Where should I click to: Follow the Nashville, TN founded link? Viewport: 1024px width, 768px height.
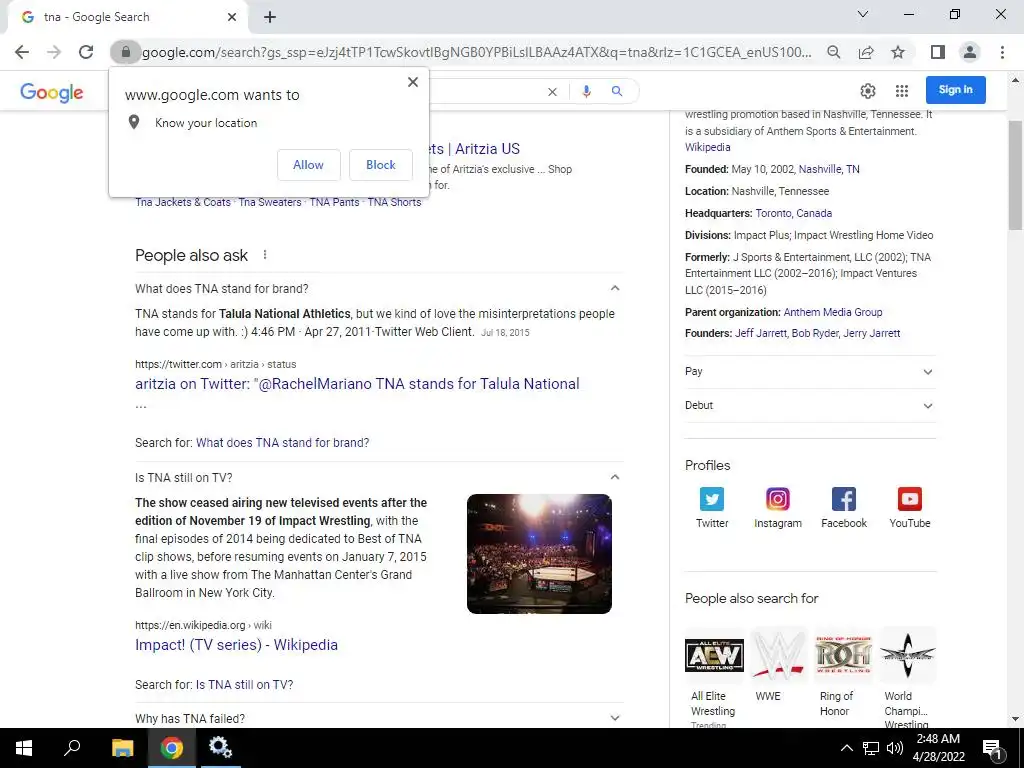pos(829,169)
